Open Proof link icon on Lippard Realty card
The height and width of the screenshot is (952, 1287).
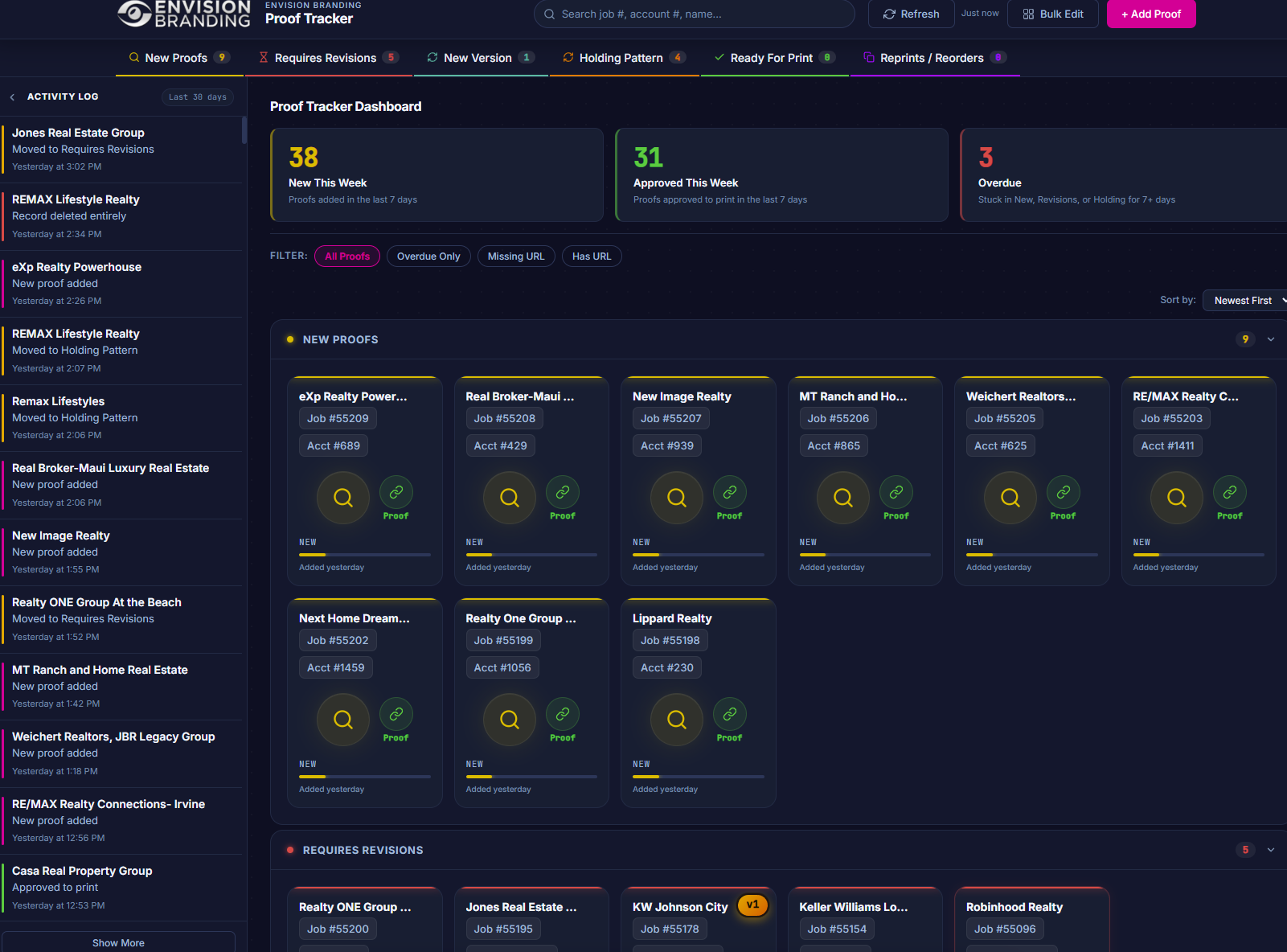[x=730, y=714]
